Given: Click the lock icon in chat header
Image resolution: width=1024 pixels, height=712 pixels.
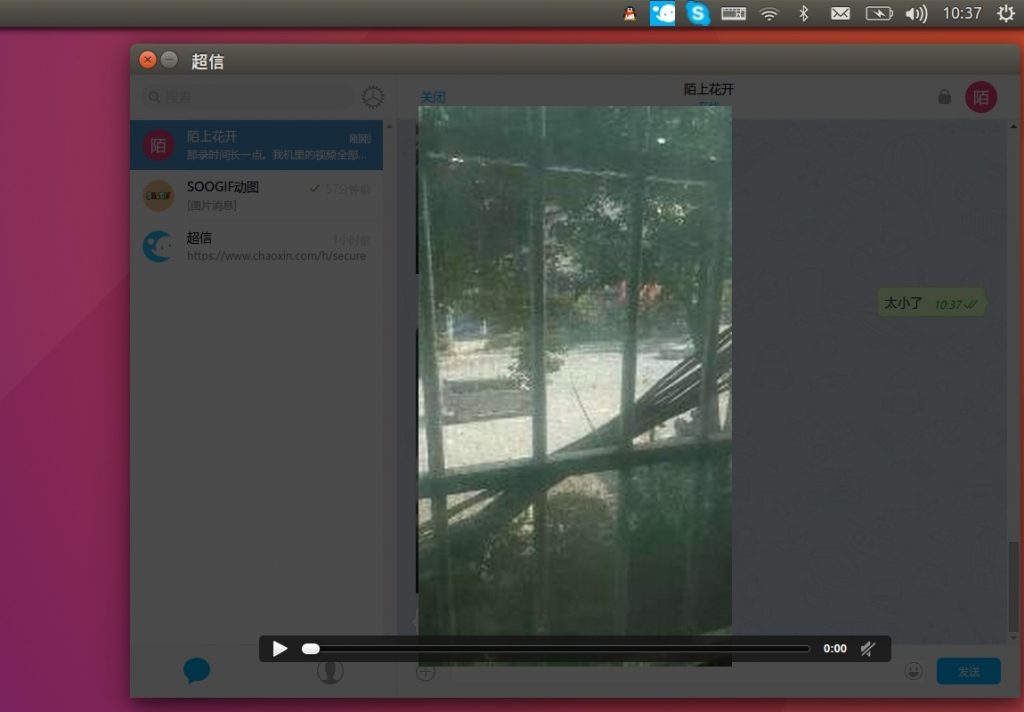Looking at the screenshot, I should [x=944, y=97].
